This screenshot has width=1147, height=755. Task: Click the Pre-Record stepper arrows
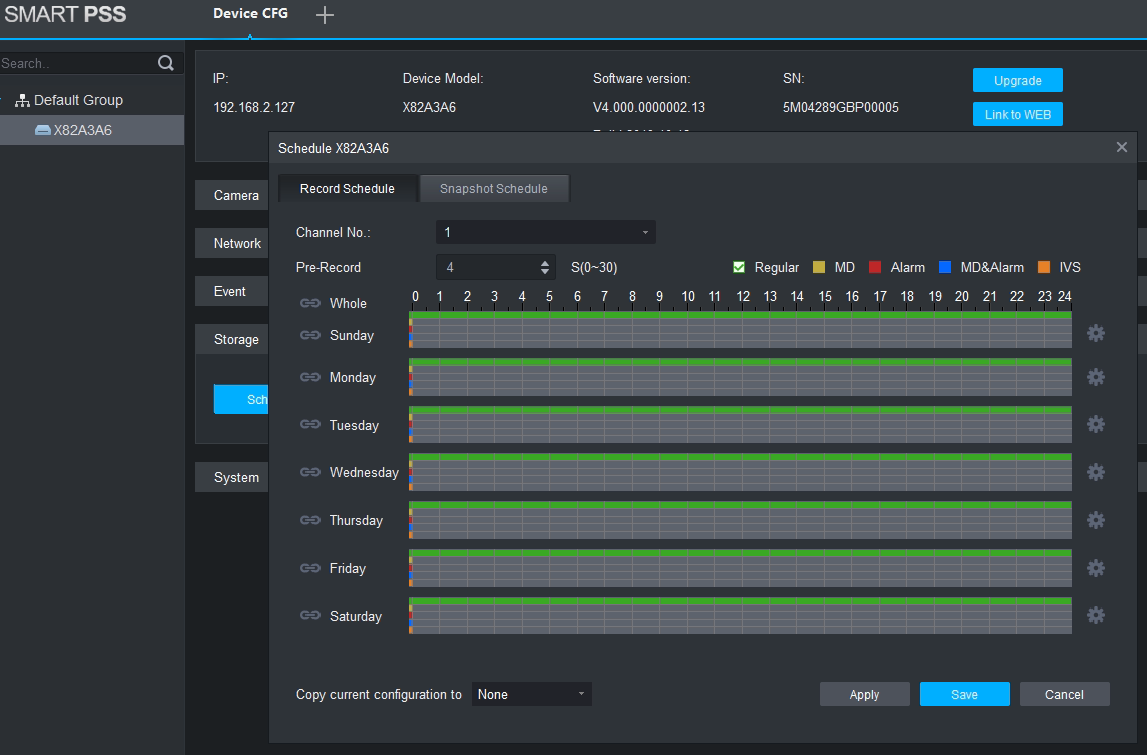545,267
